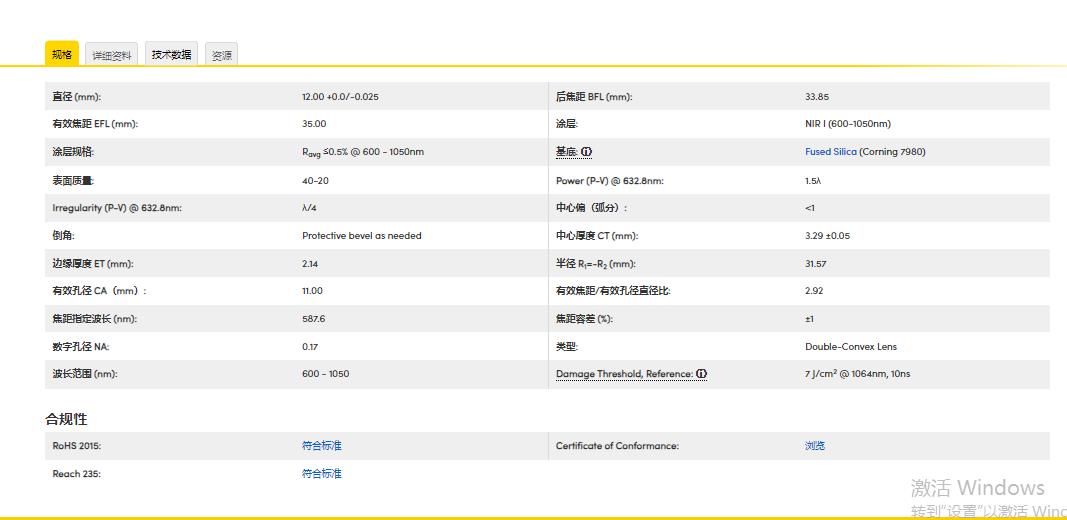This screenshot has width=1067, height=520.
Task: Click the 7 J/cm² damage threshold value
Action: click(857, 374)
